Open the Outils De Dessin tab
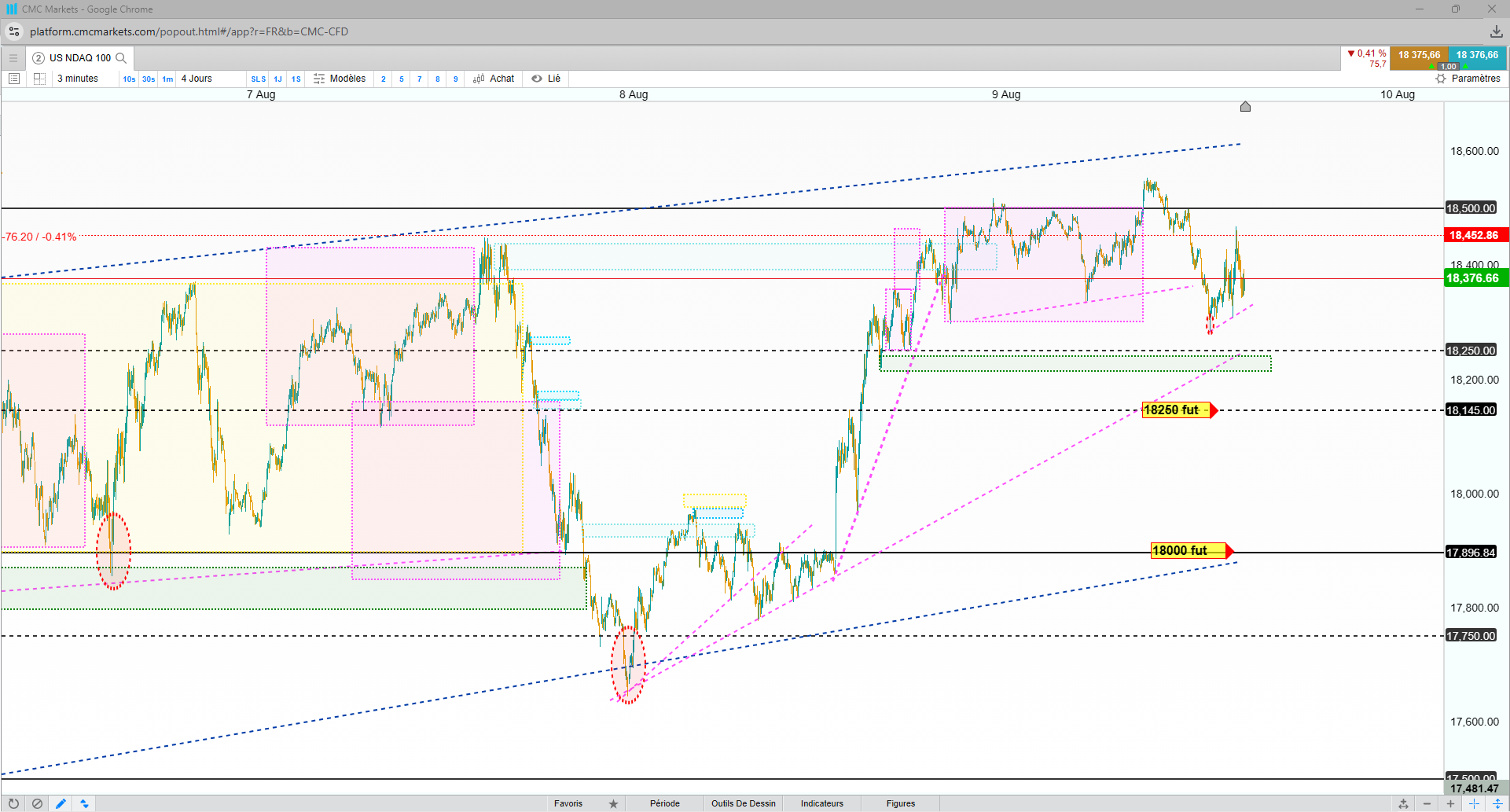The image size is (1510, 812). tap(744, 803)
